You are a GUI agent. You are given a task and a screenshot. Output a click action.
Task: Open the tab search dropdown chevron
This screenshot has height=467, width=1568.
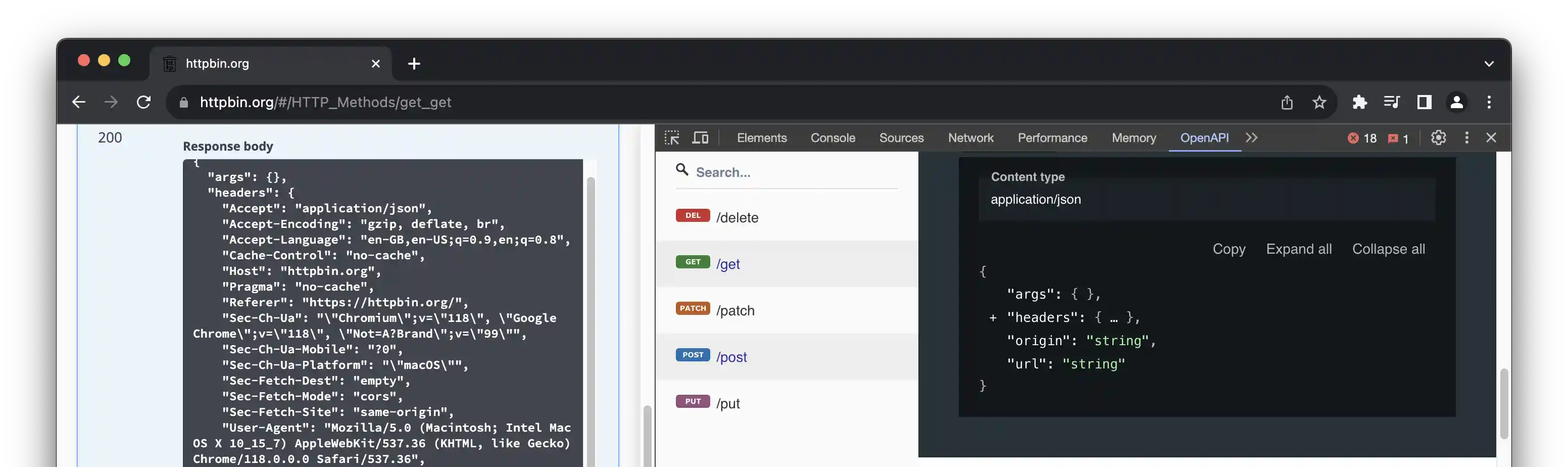point(1489,63)
